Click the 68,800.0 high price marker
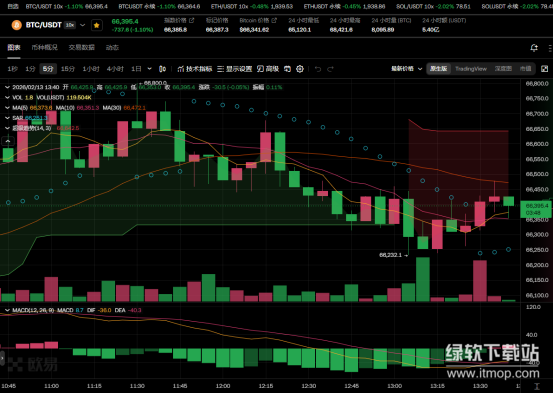The image size is (554, 393). click(x=153, y=83)
